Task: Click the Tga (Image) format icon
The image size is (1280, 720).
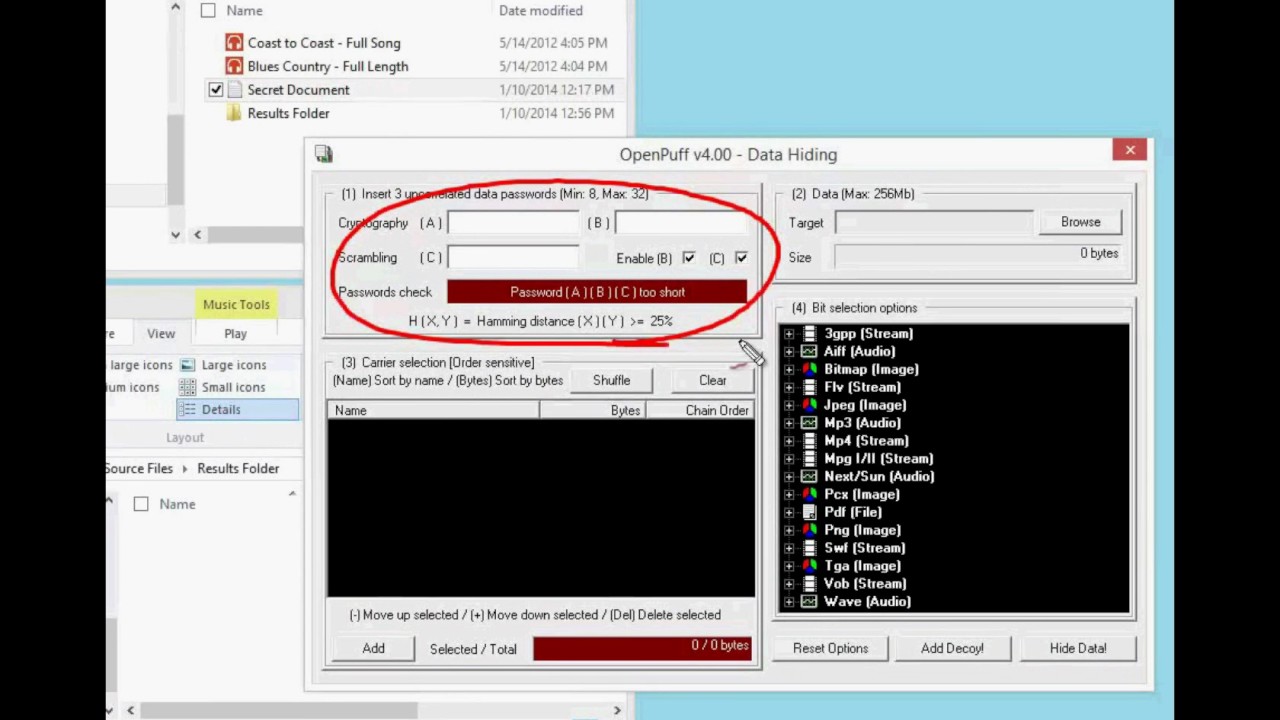Action: pyautogui.click(x=809, y=566)
